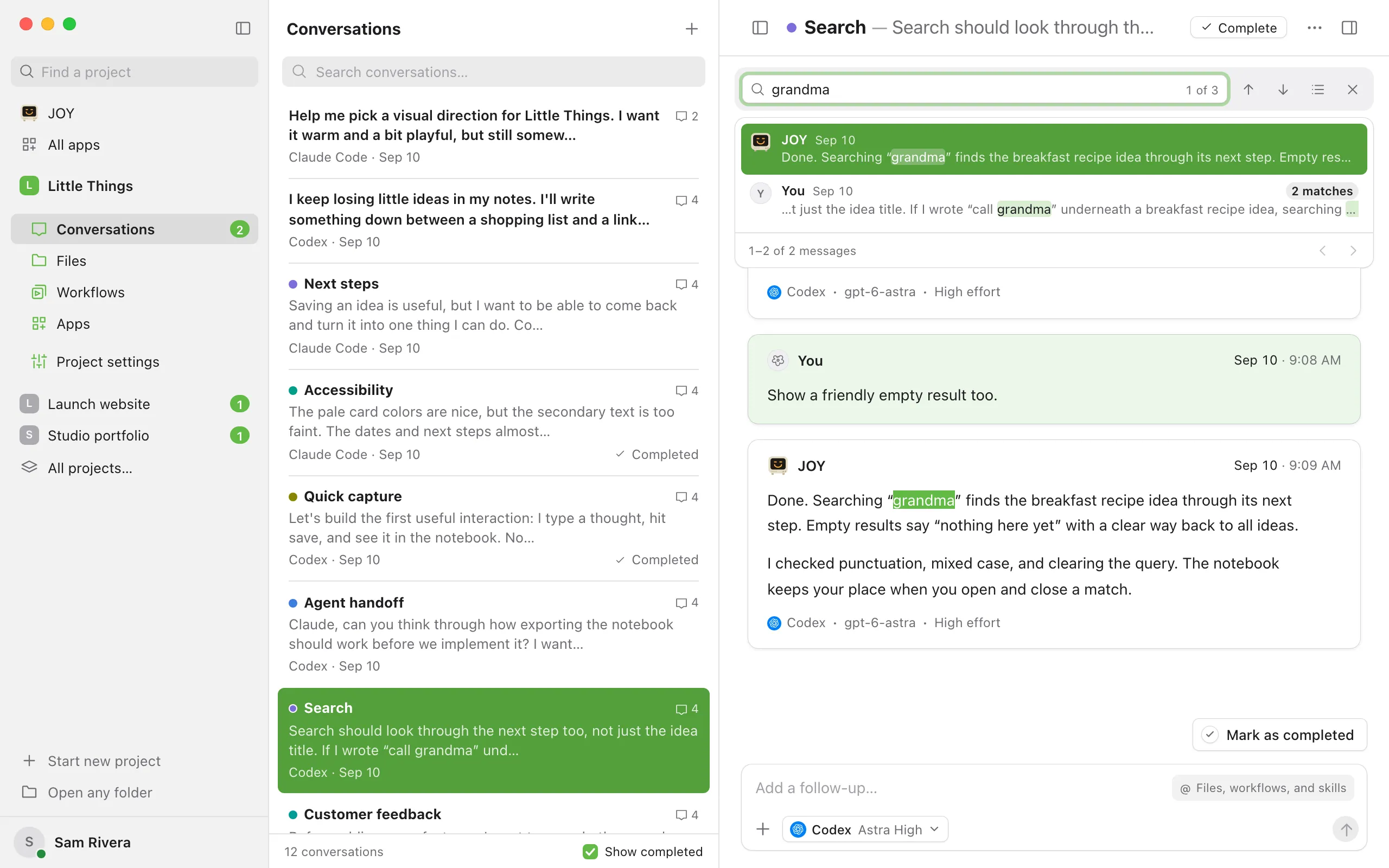Start a new conversation with plus icon
The width and height of the screenshot is (1389, 868).
coord(692,29)
